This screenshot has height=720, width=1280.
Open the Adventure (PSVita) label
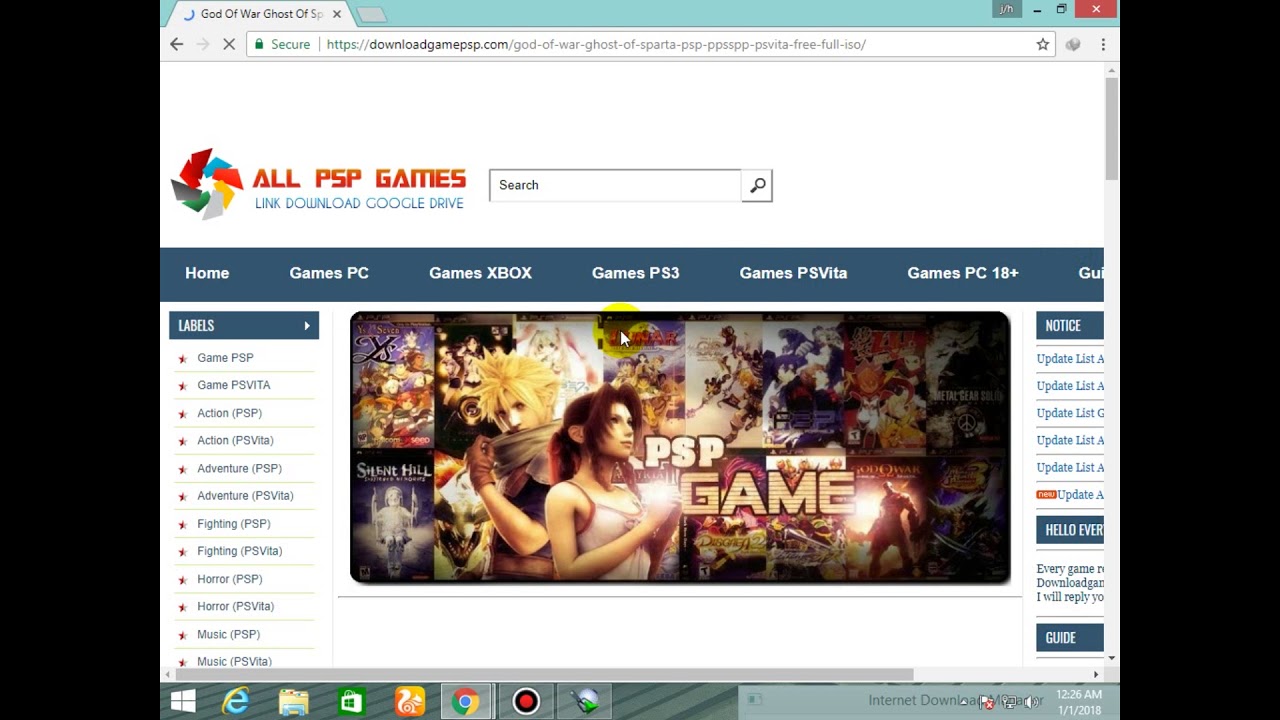[x=245, y=496]
